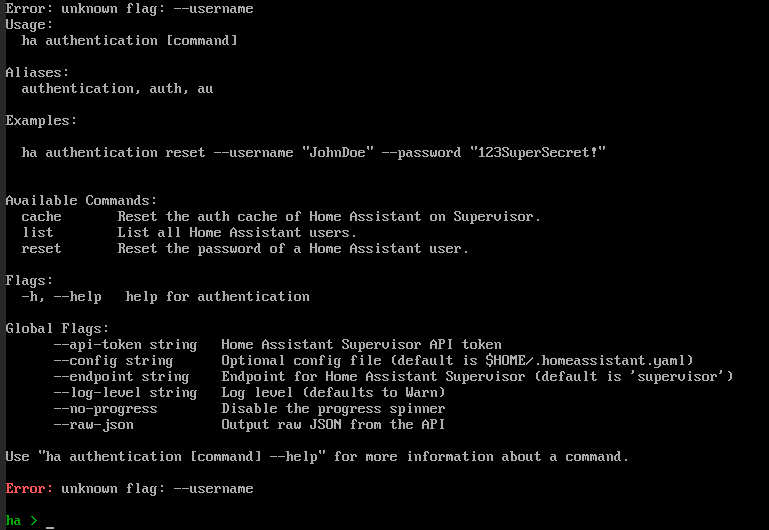Viewport: 769px width, 530px height.
Task: Select the list command name
Action: pyautogui.click(x=37, y=233)
